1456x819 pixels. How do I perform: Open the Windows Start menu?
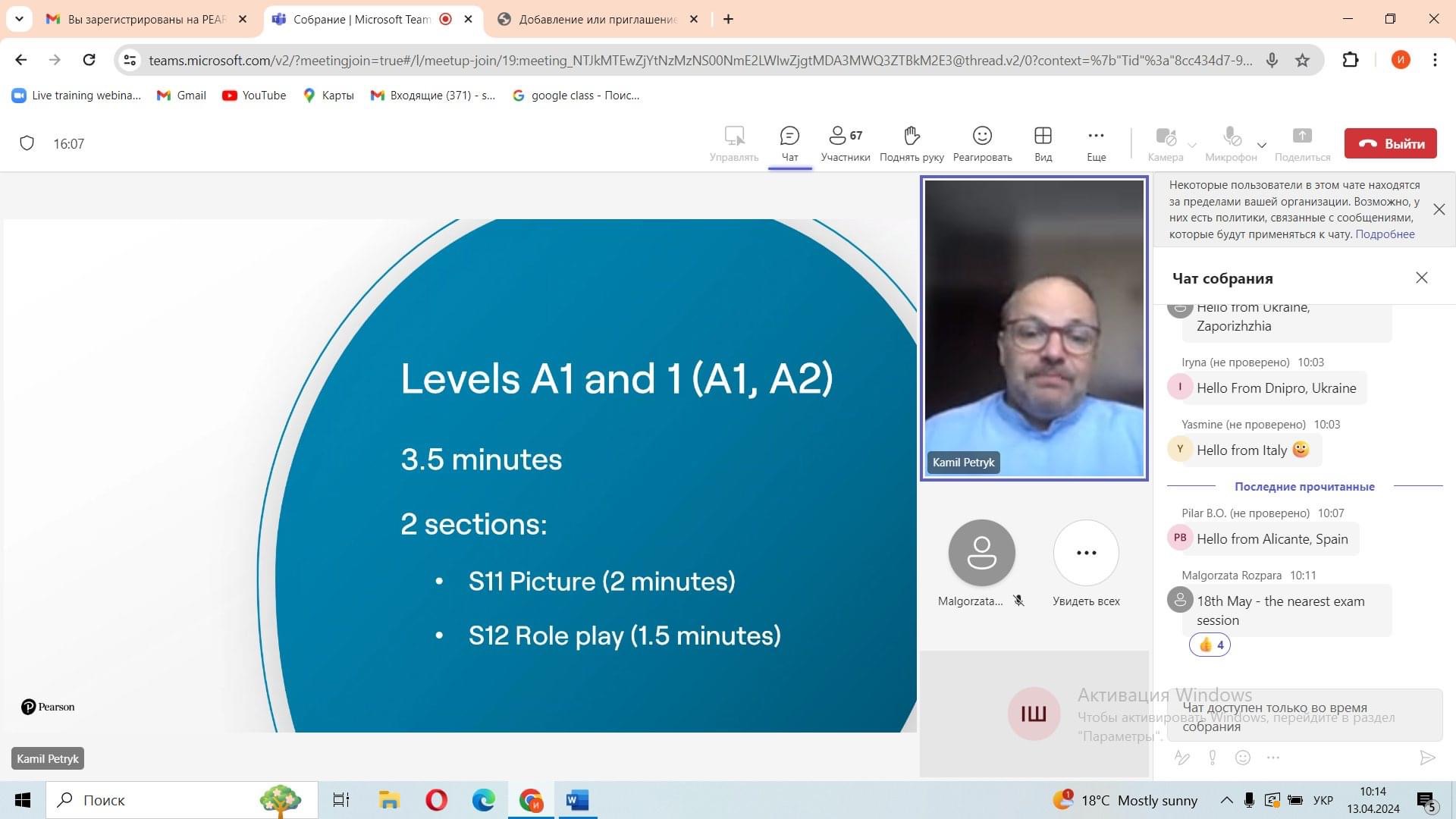(x=22, y=800)
